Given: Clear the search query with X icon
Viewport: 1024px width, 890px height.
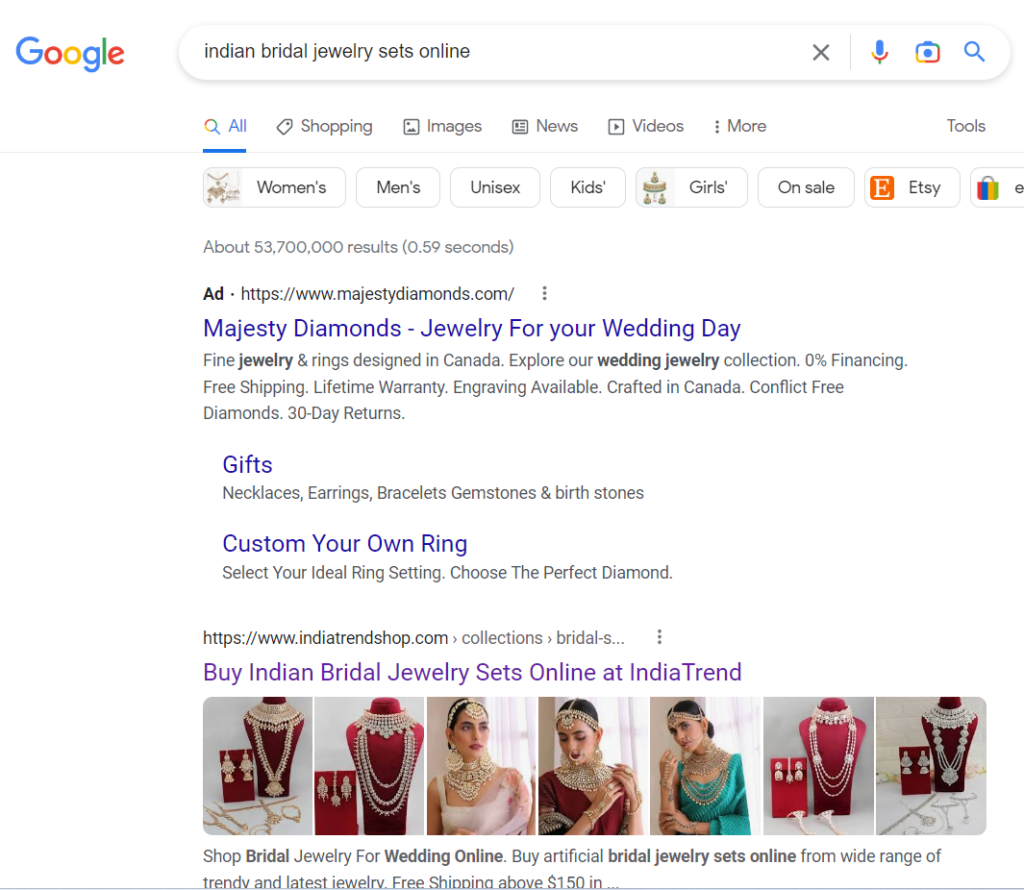Looking at the screenshot, I should click(x=821, y=52).
